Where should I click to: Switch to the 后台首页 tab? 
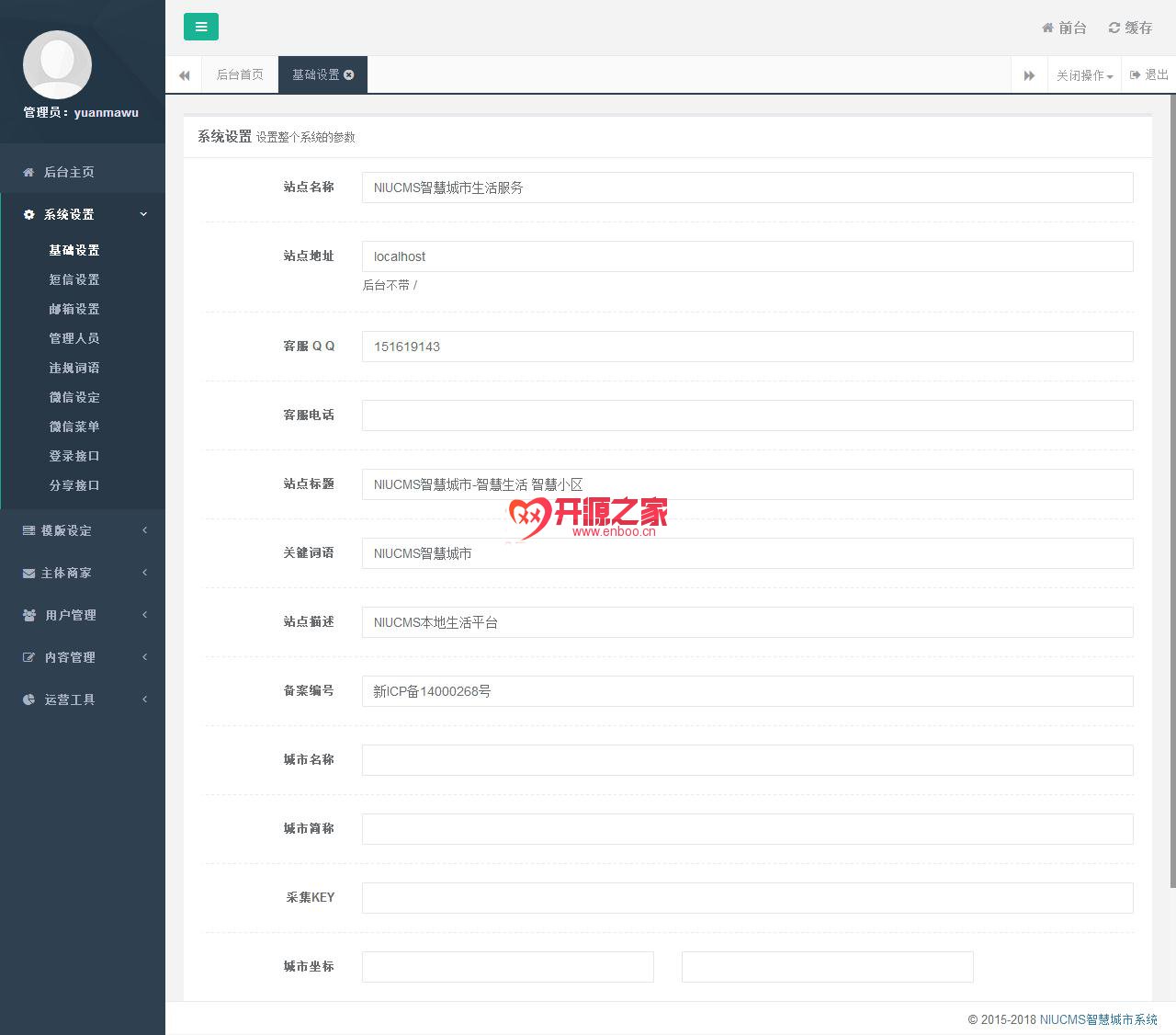240,75
